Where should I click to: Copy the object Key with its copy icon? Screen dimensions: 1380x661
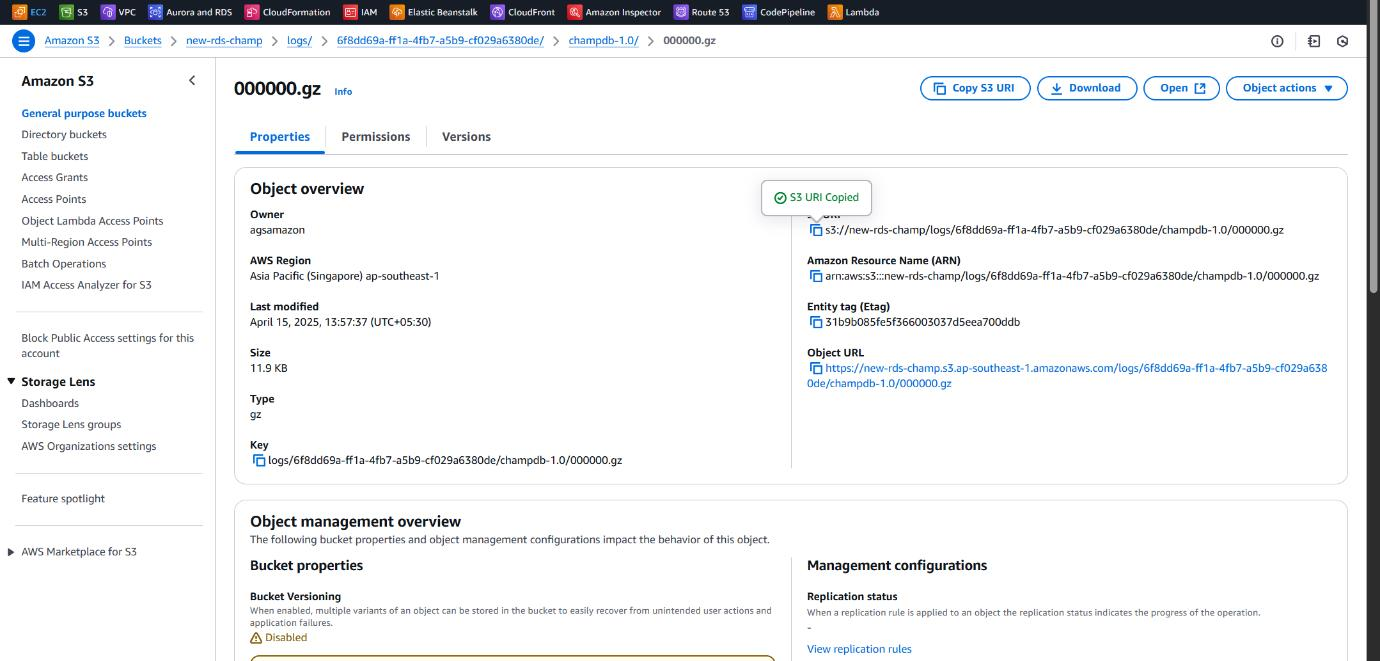(259, 460)
